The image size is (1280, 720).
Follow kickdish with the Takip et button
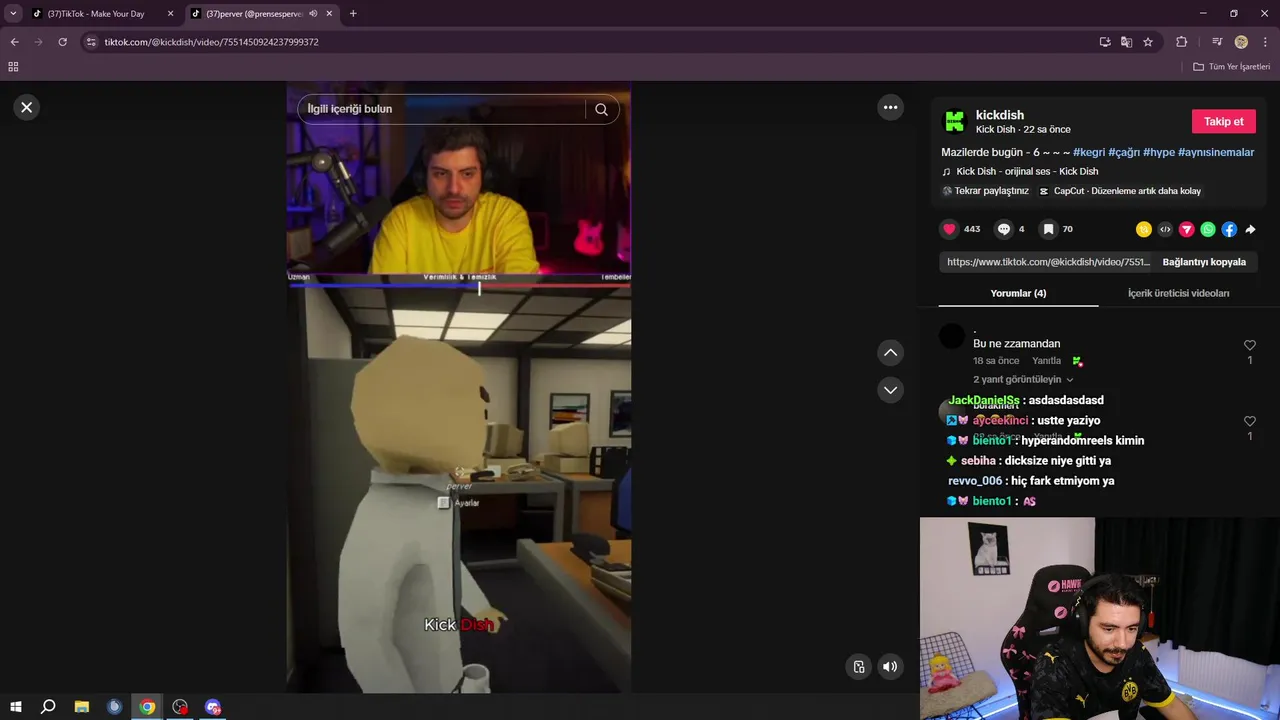tap(1223, 121)
